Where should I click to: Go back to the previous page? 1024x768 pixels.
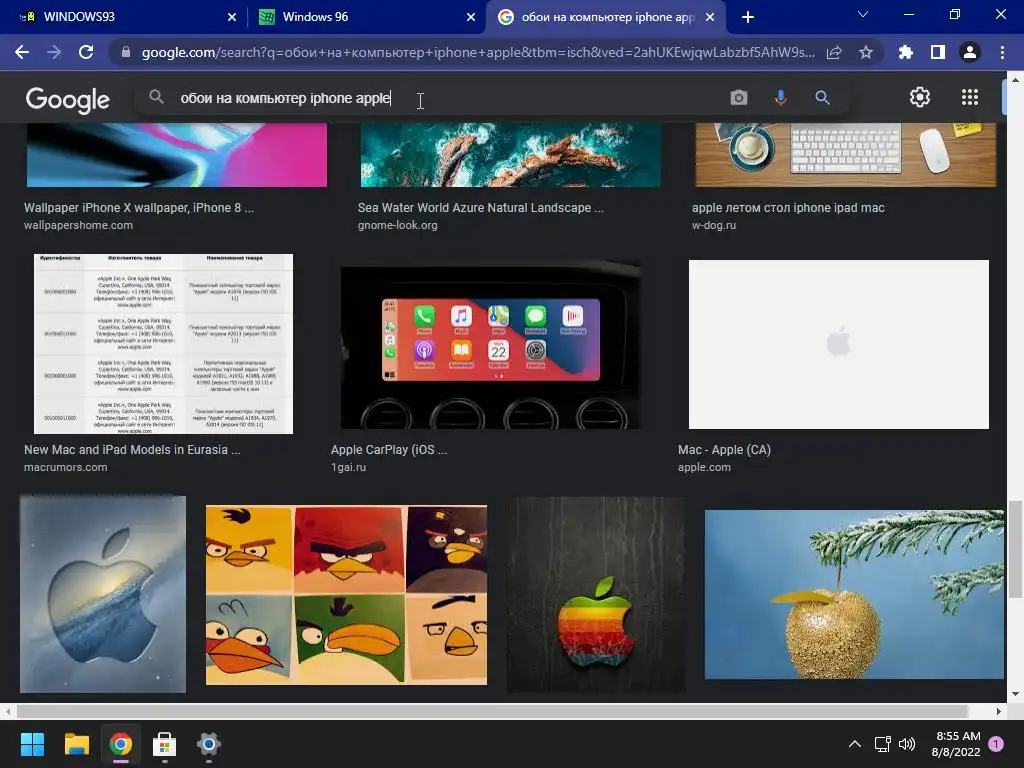22,52
